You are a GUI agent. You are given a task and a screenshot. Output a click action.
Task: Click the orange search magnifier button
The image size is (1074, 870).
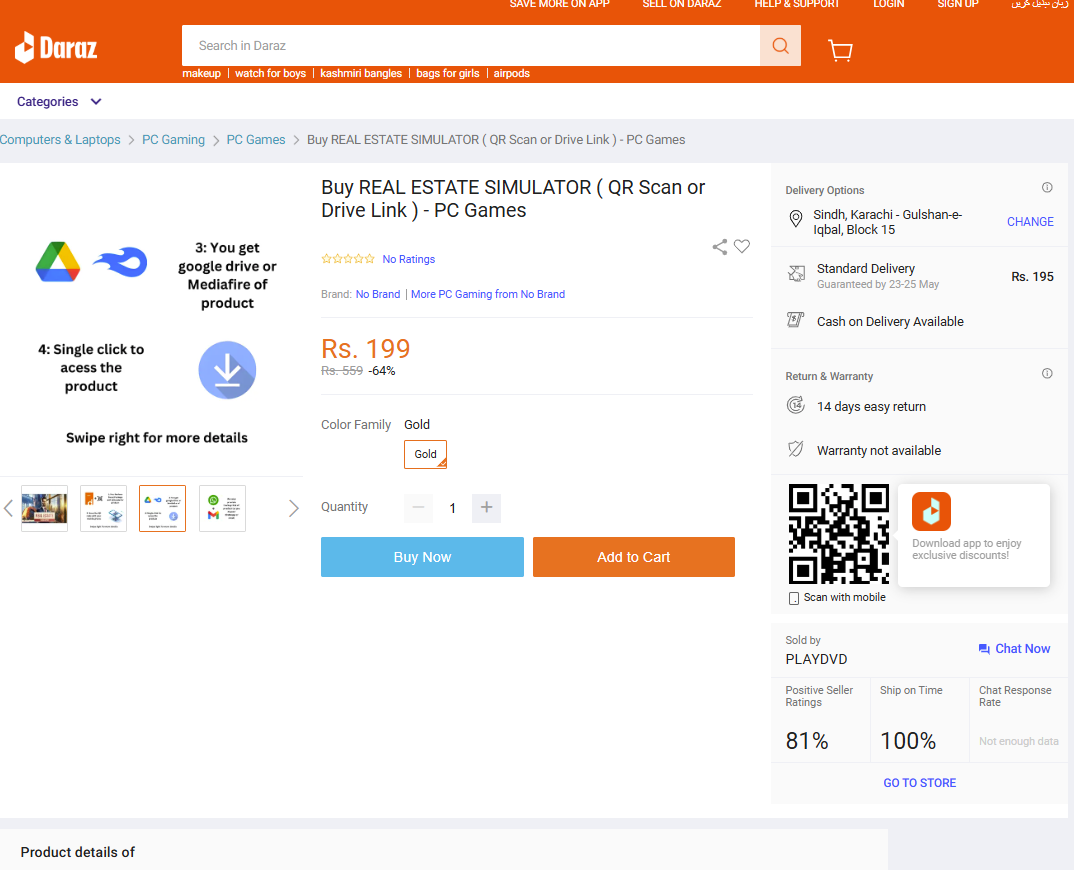780,46
